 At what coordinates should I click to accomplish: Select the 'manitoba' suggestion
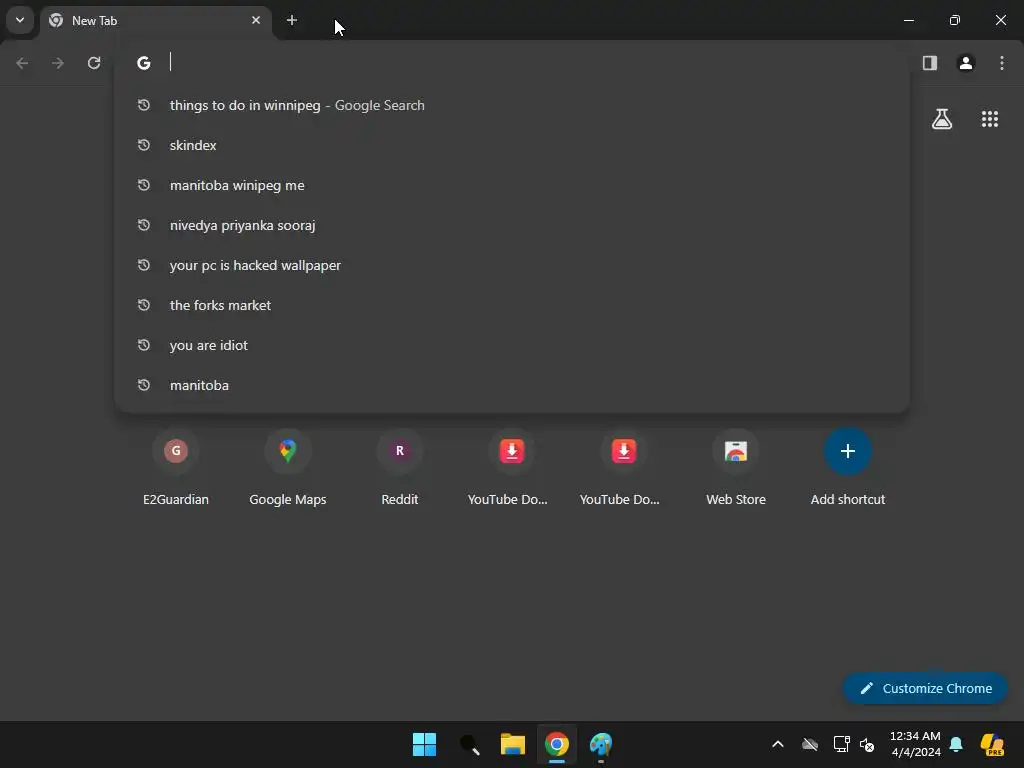point(512,385)
